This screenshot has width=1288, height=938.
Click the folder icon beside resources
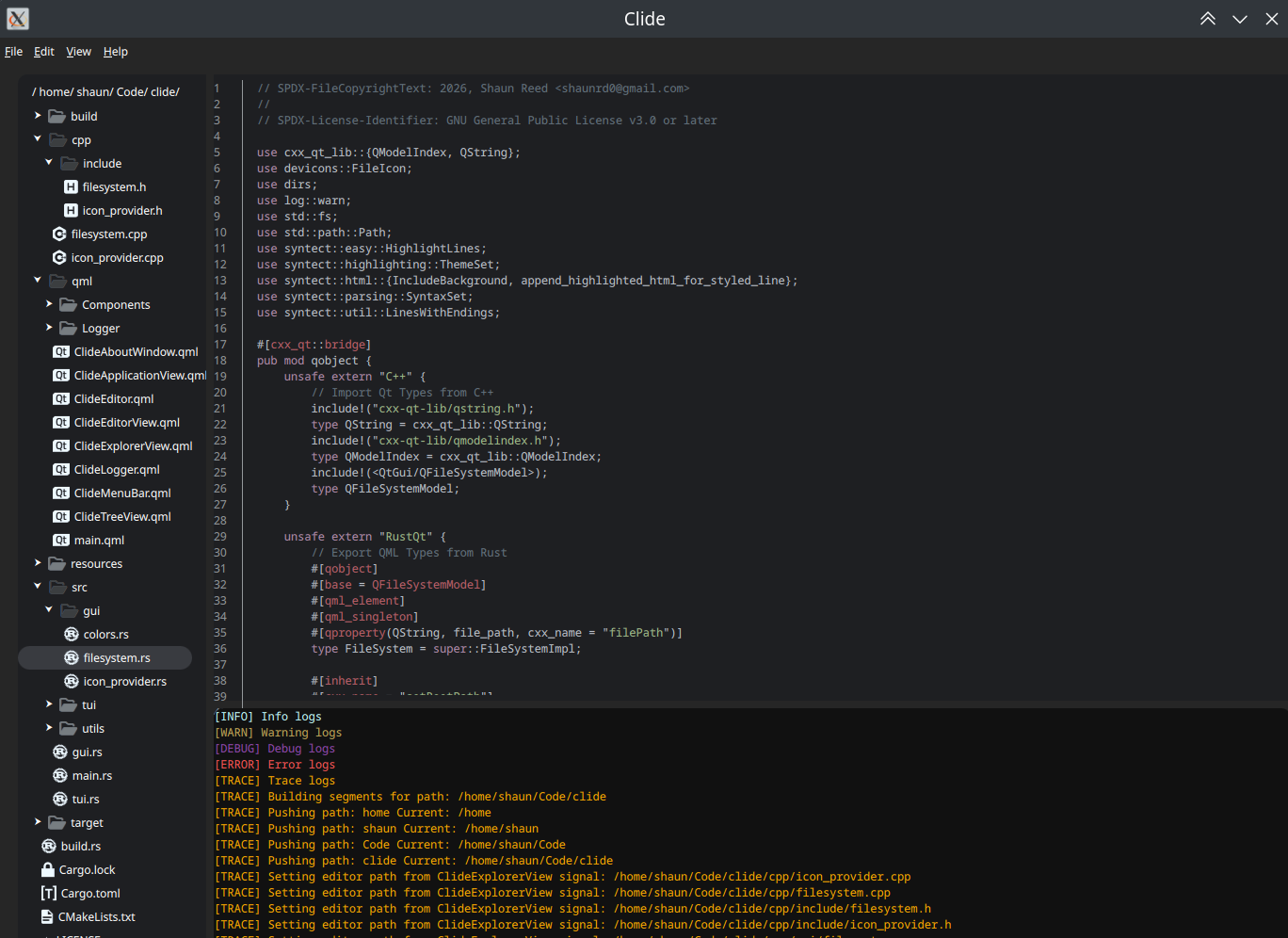(56, 564)
